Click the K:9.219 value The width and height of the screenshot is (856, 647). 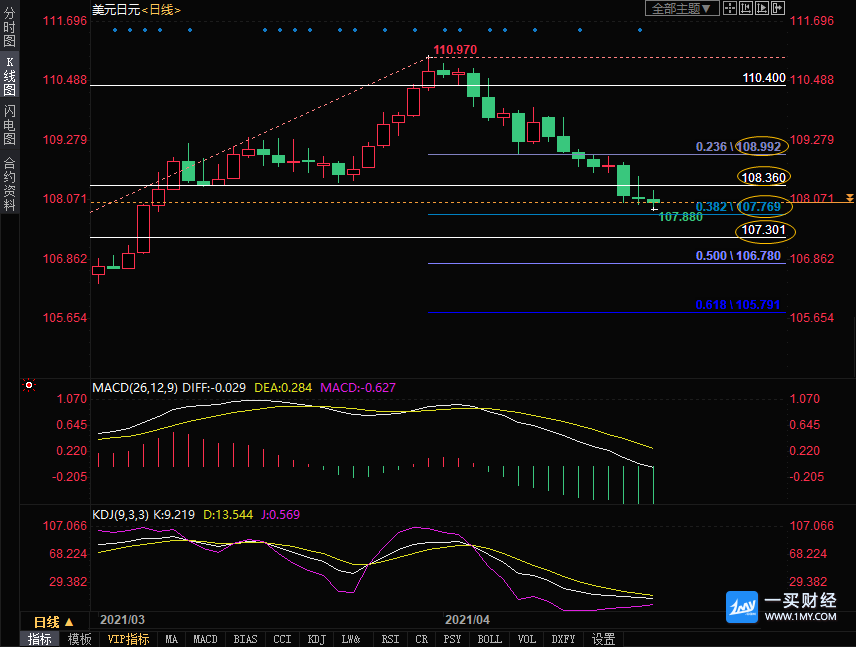[174, 514]
